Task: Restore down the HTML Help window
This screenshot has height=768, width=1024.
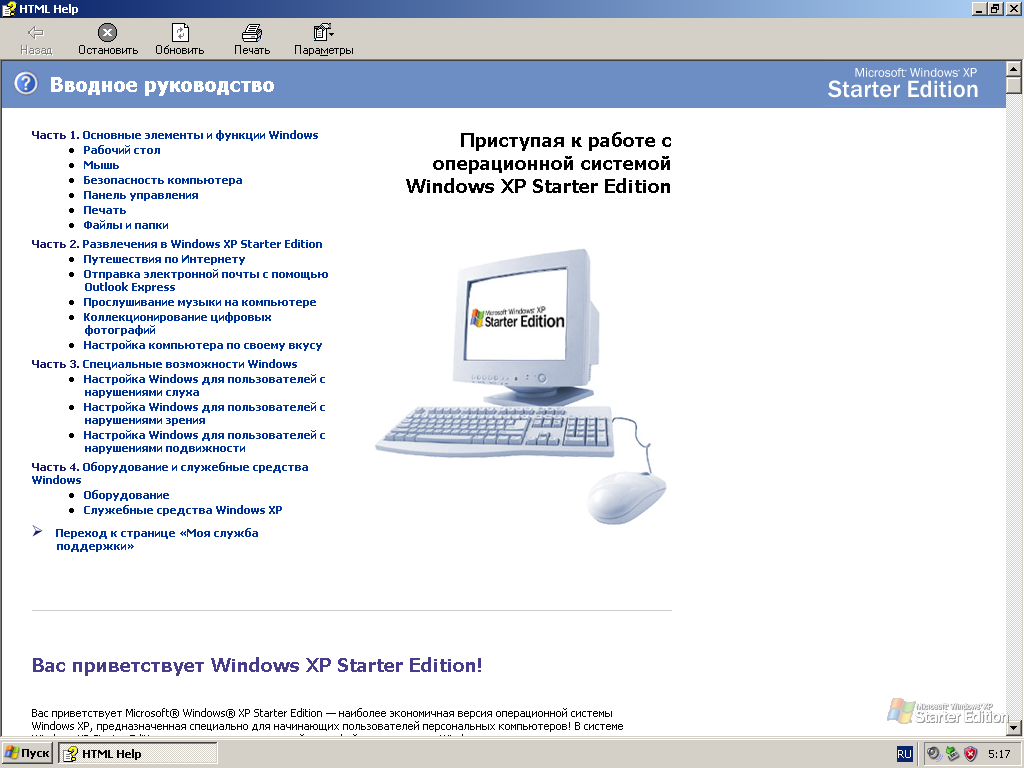Action: (994, 9)
